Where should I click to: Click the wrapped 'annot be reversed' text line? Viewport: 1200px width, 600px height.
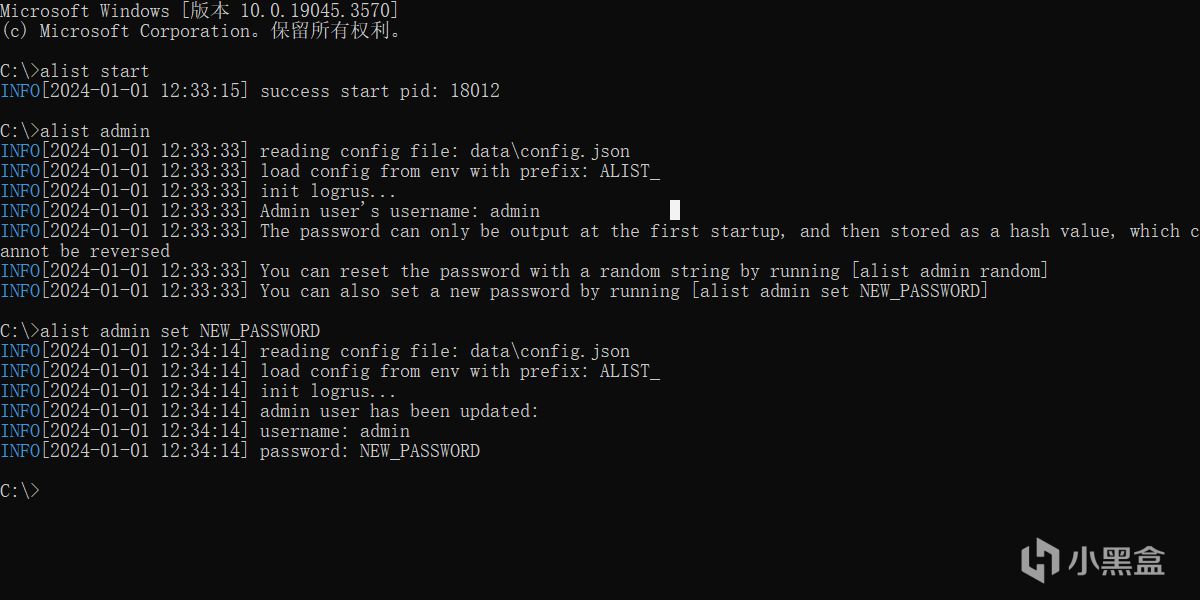(x=85, y=251)
